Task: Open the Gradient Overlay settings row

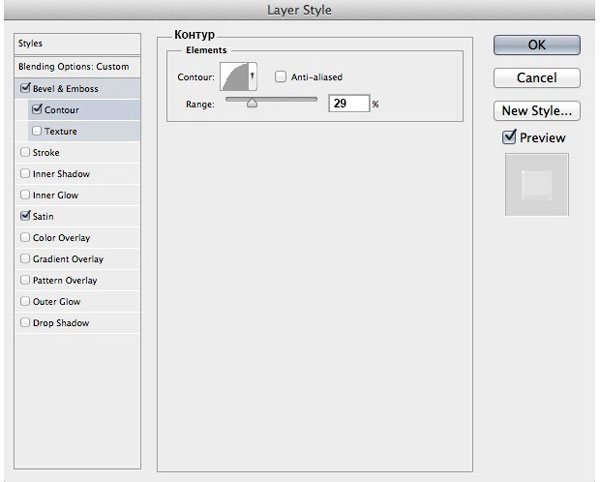Action: [77, 259]
